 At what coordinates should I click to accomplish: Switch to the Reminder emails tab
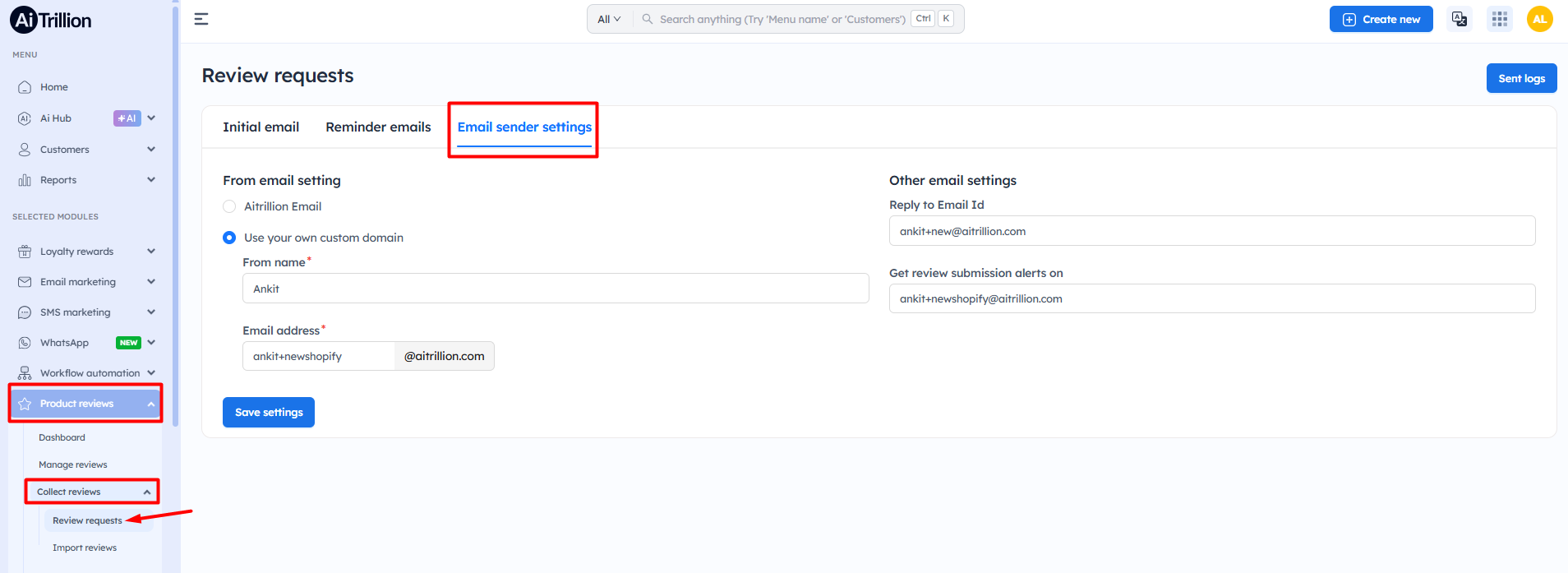378,127
